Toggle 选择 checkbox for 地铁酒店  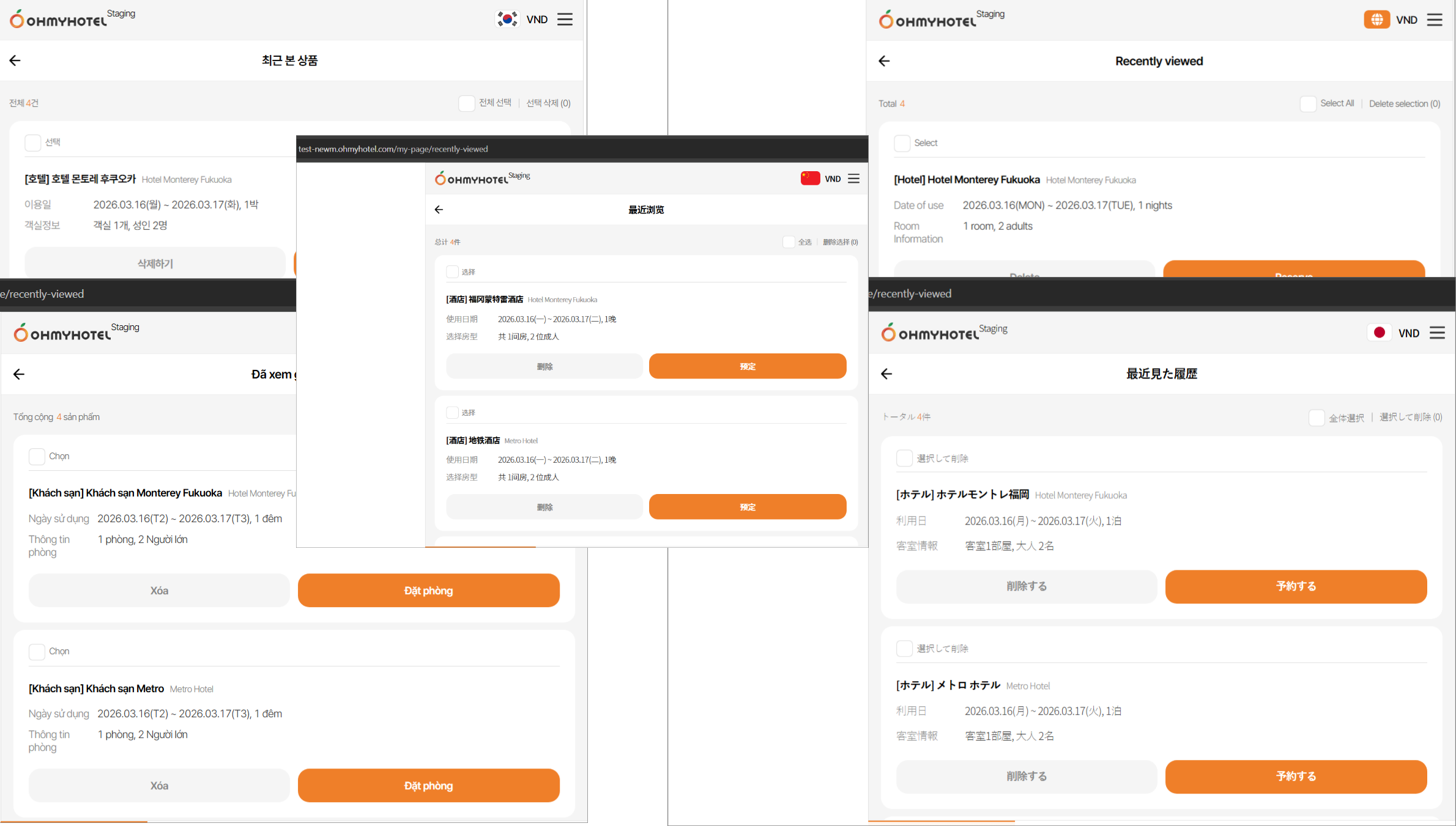coord(453,413)
